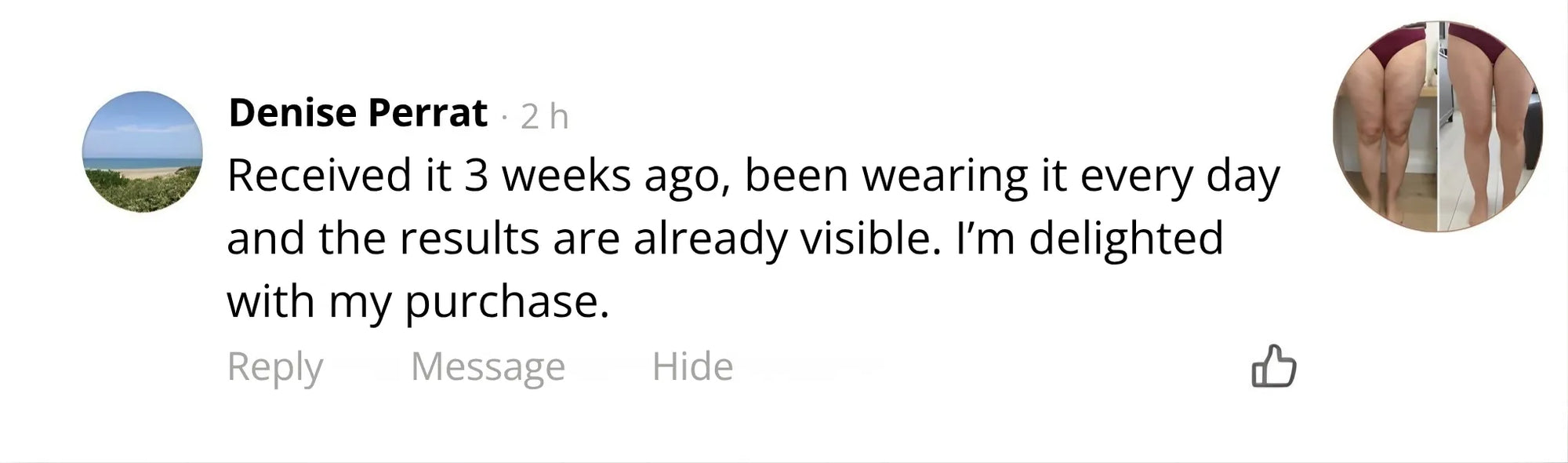
Task: Hide this comment
Action: coord(692,366)
